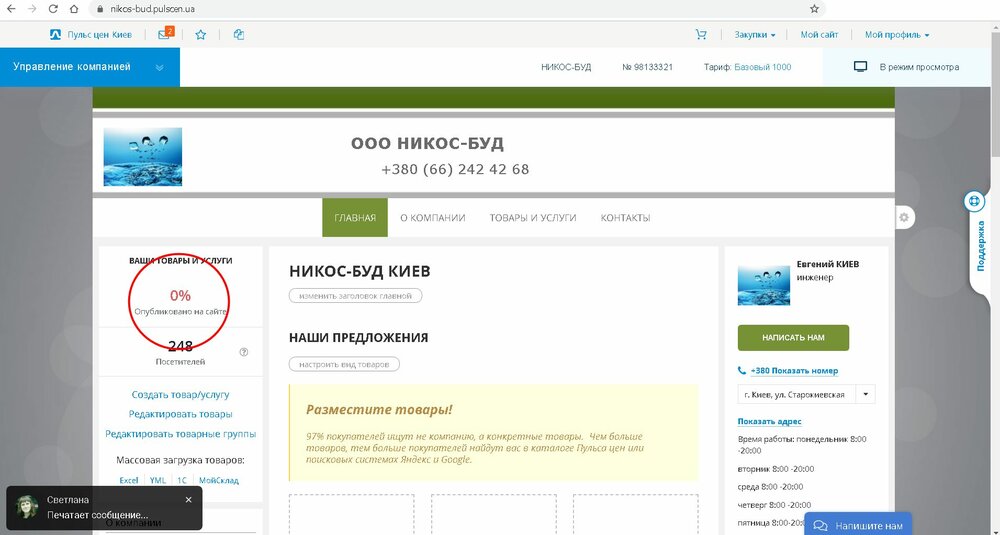Expand the Управление компанией menu

click(89, 67)
